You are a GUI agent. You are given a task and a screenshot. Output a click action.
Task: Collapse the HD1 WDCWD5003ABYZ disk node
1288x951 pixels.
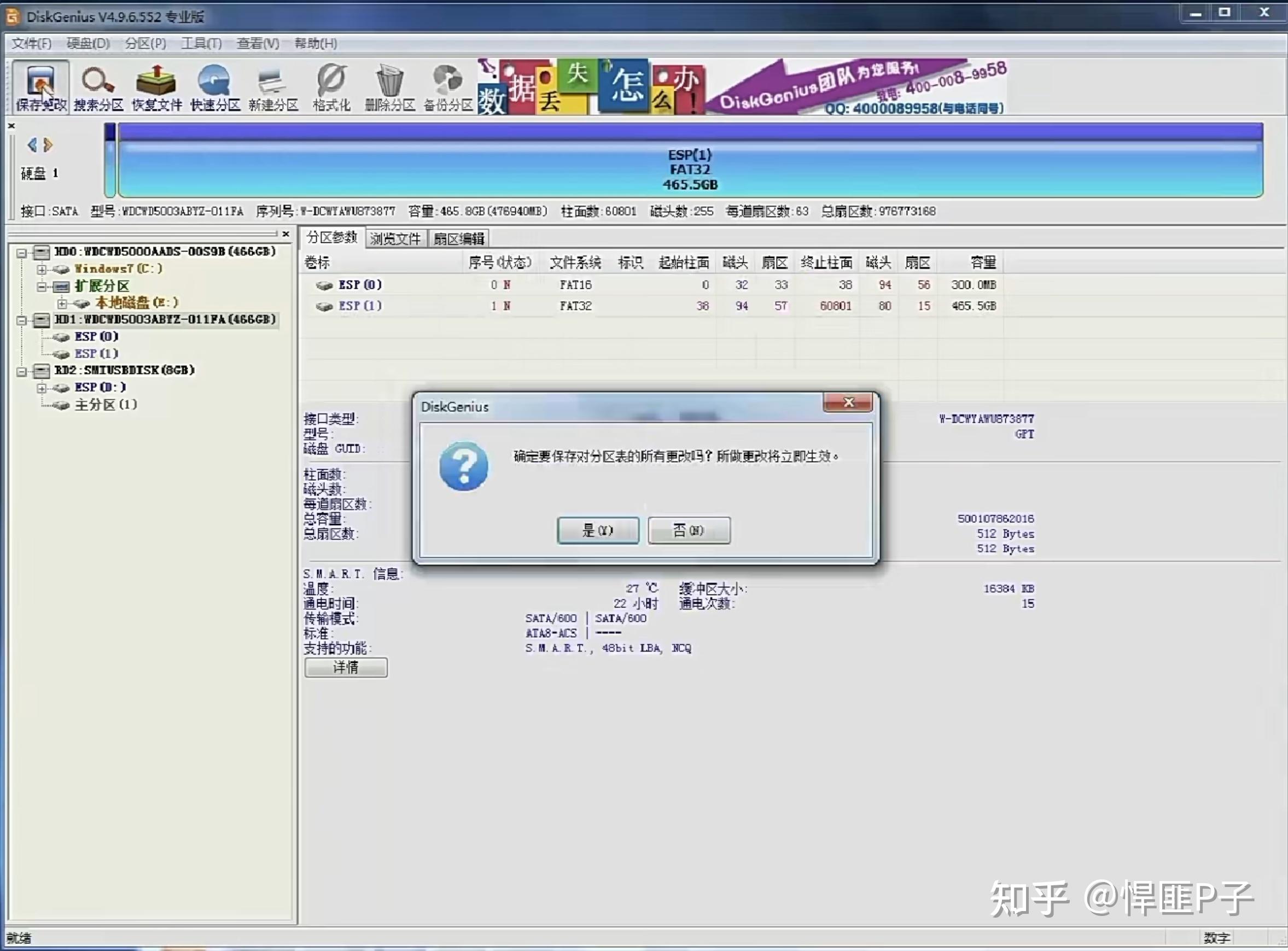click(22, 320)
